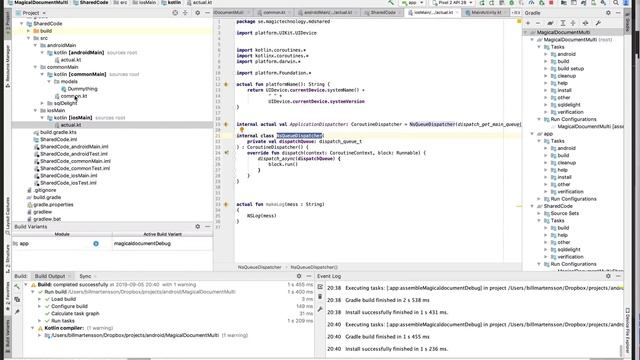Select build.gradle.kts file

pos(58,132)
